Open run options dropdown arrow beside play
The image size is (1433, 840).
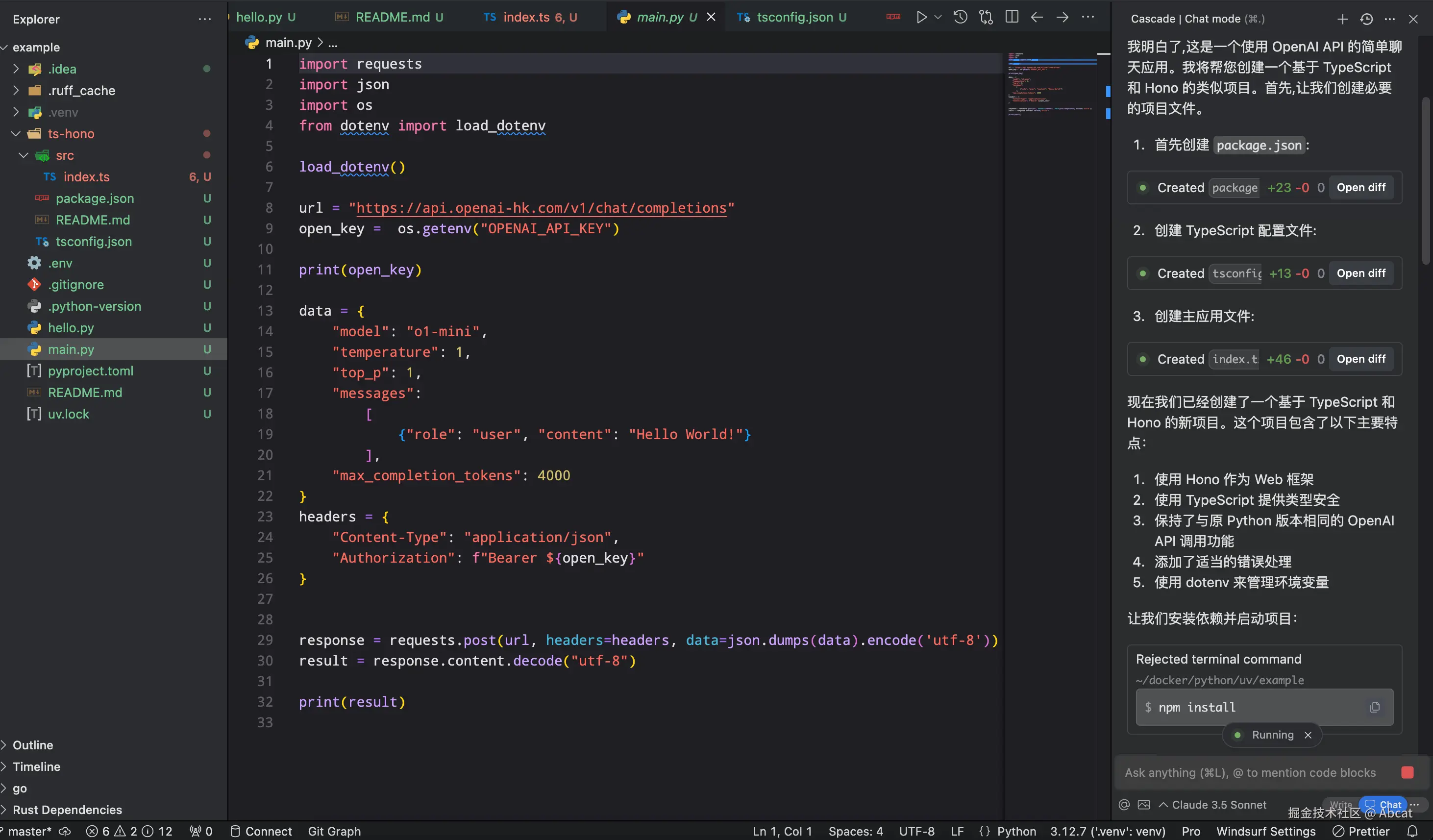(x=939, y=17)
